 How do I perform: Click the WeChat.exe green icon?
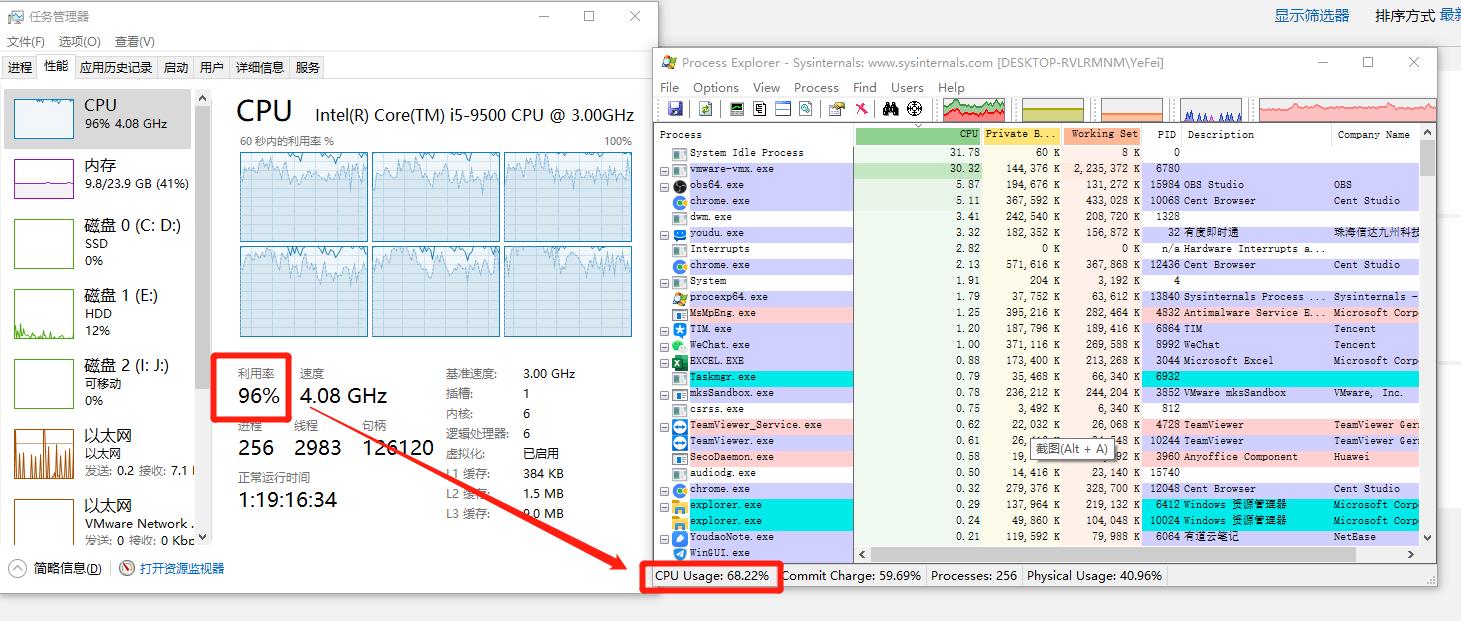pos(680,345)
